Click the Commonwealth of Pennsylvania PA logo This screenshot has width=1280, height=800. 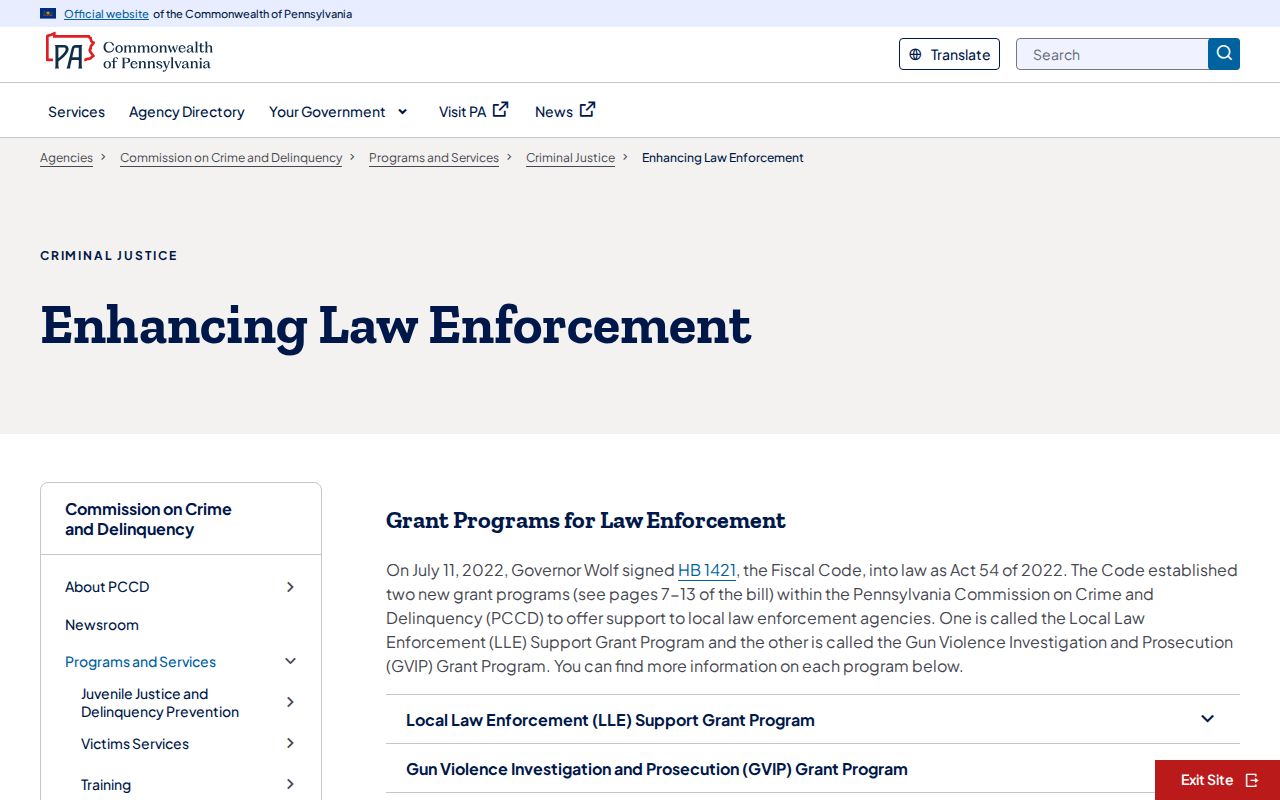pos(129,52)
